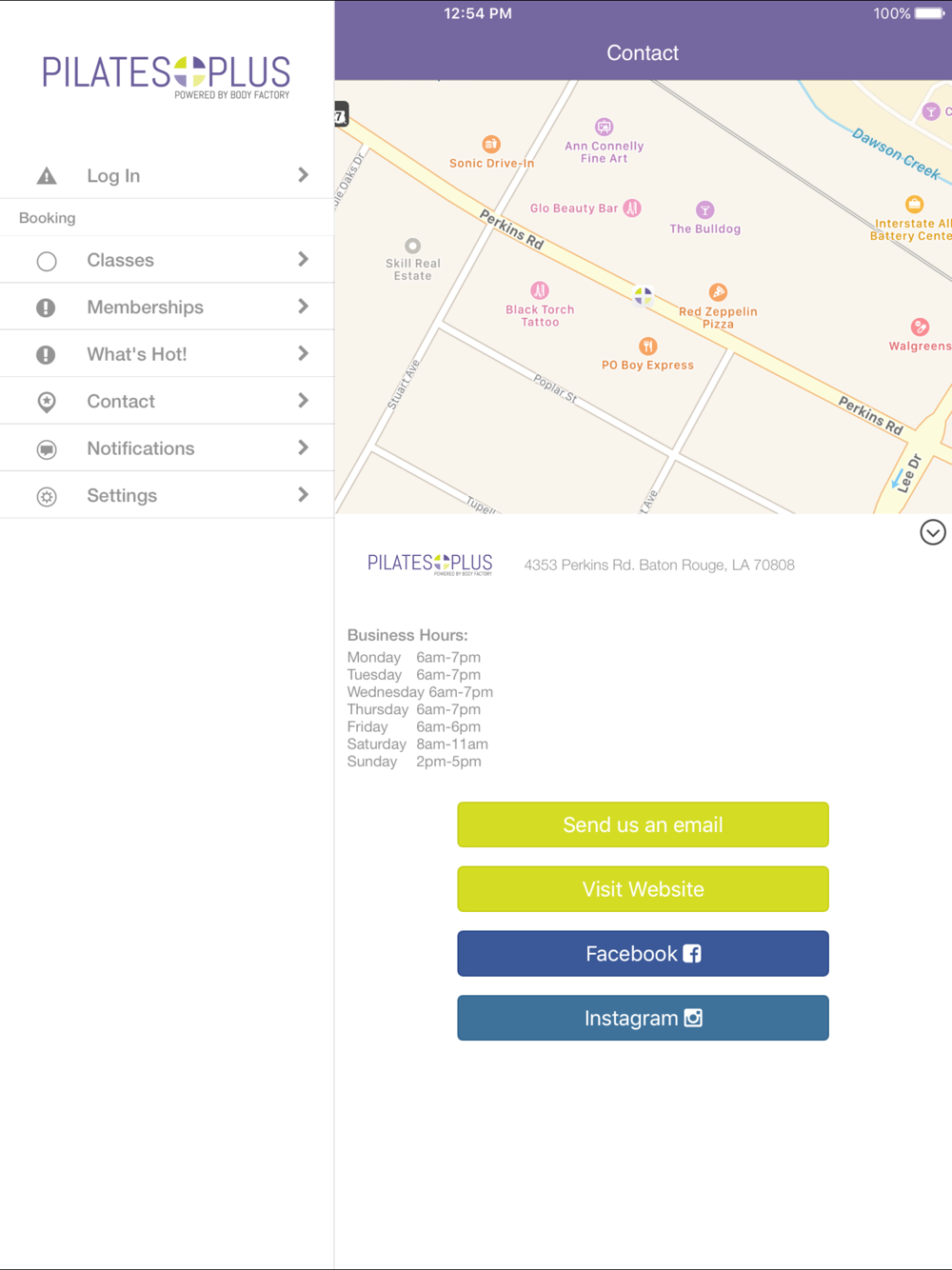Viewport: 952px width, 1270px height.
Task: Open the Instagram page button
Action: [x=643, y=1018]
